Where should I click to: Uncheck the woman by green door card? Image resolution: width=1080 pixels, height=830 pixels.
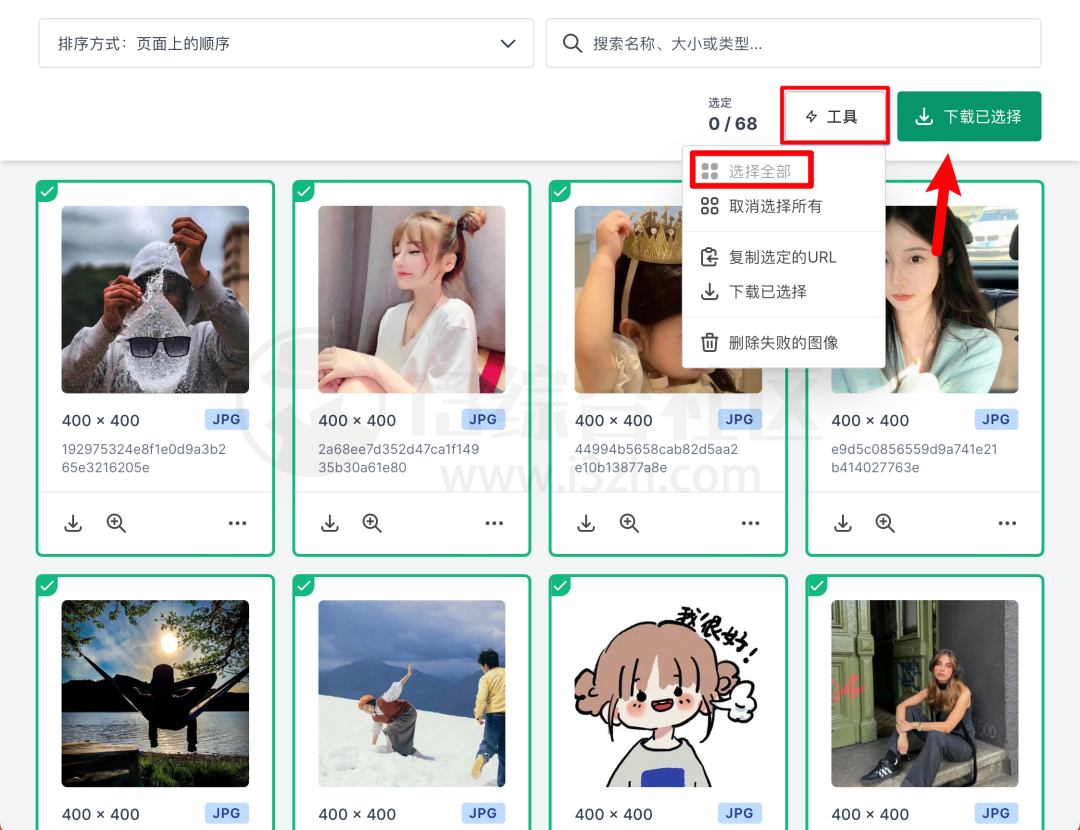[817, 585]
